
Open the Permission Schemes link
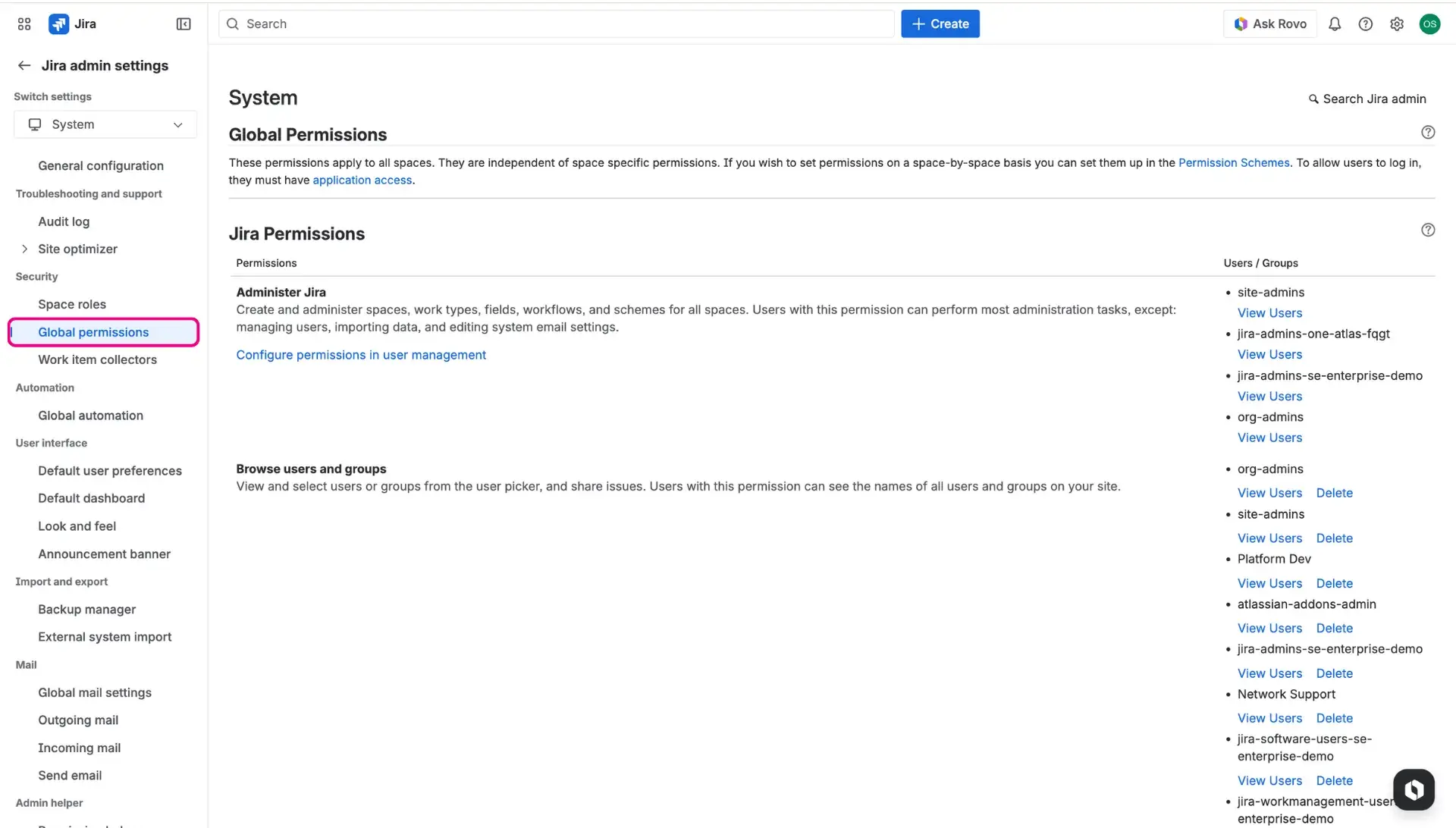[x=1234, y=162]
